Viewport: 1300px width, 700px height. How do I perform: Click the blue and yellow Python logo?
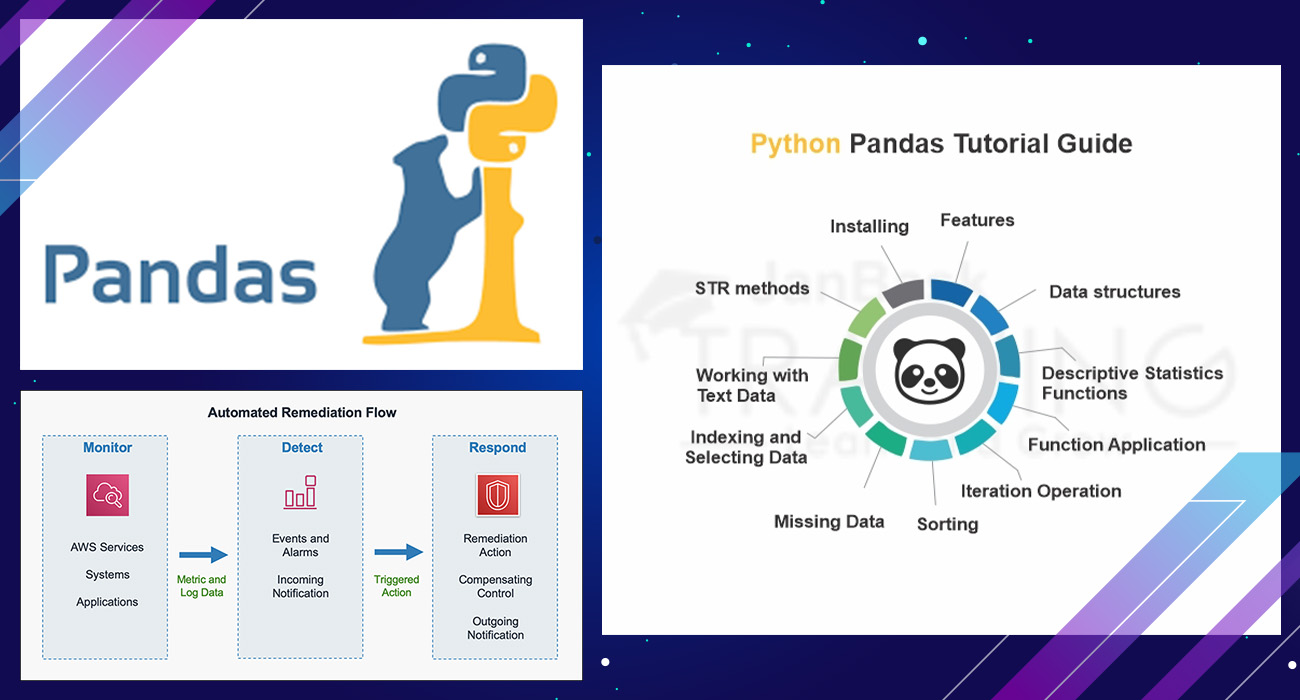pos(497,109)
